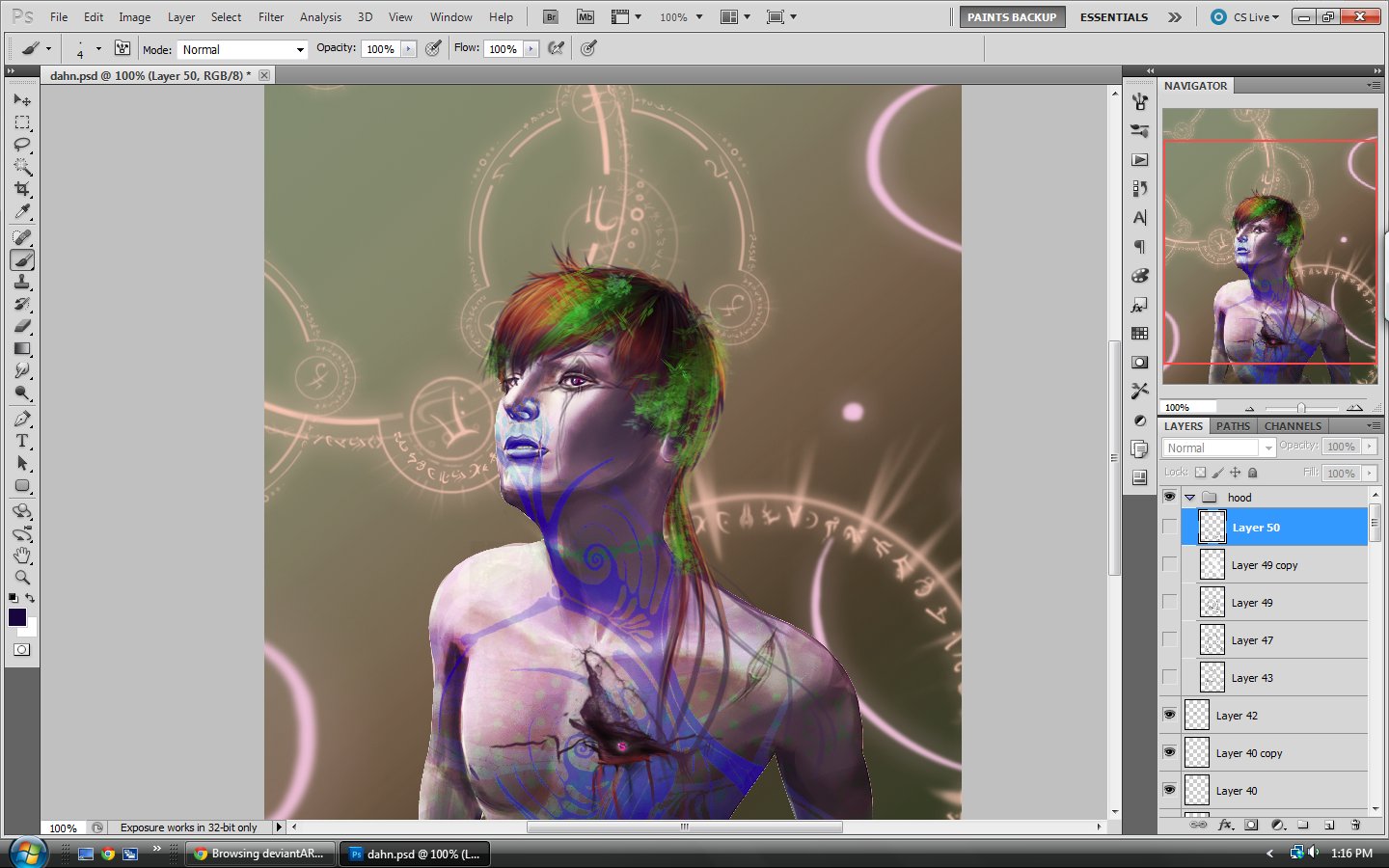Open the Paragraph panel icon

1140,247
